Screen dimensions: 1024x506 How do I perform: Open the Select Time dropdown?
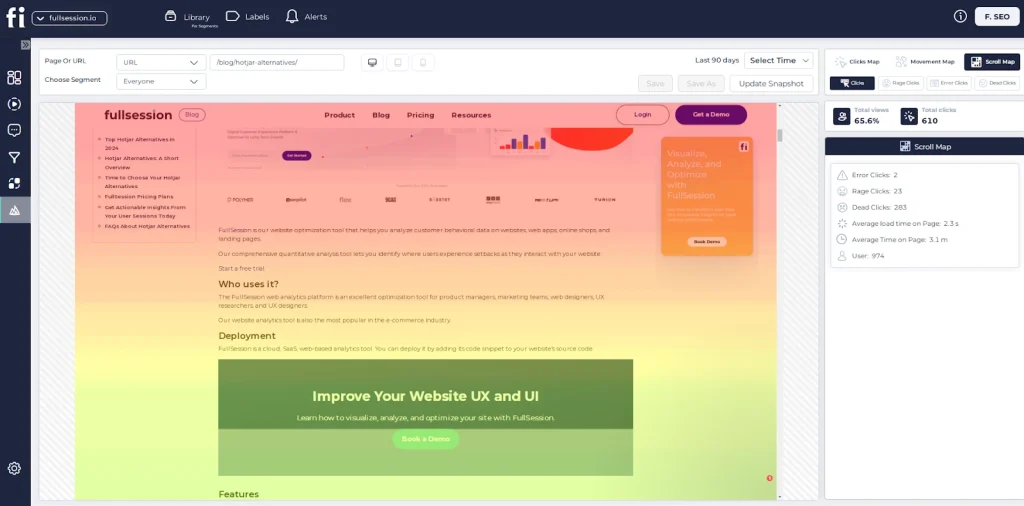tap(778, 61)
